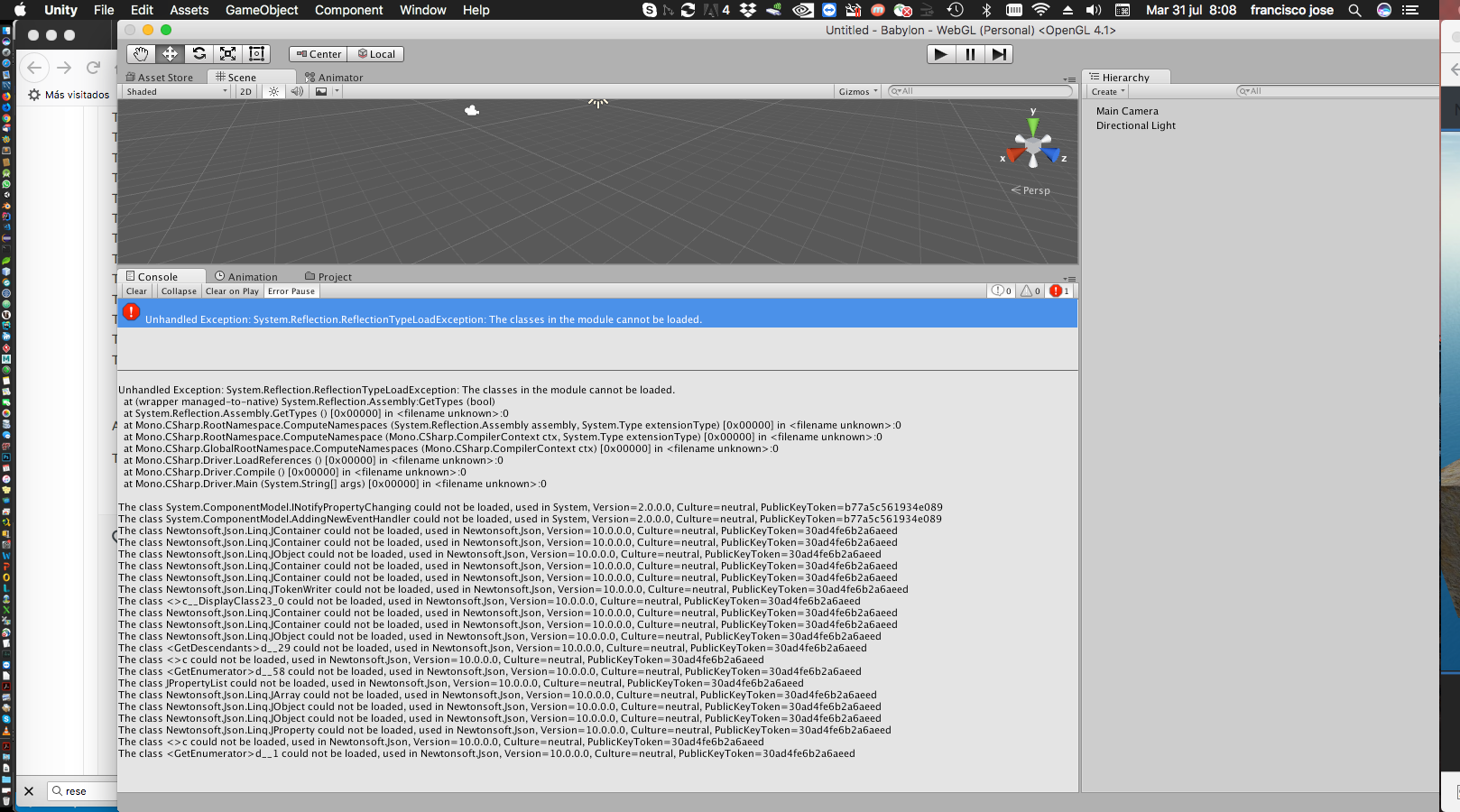
Task: Open the image effects dropdown arrow
Action: (x=337, y=91)
